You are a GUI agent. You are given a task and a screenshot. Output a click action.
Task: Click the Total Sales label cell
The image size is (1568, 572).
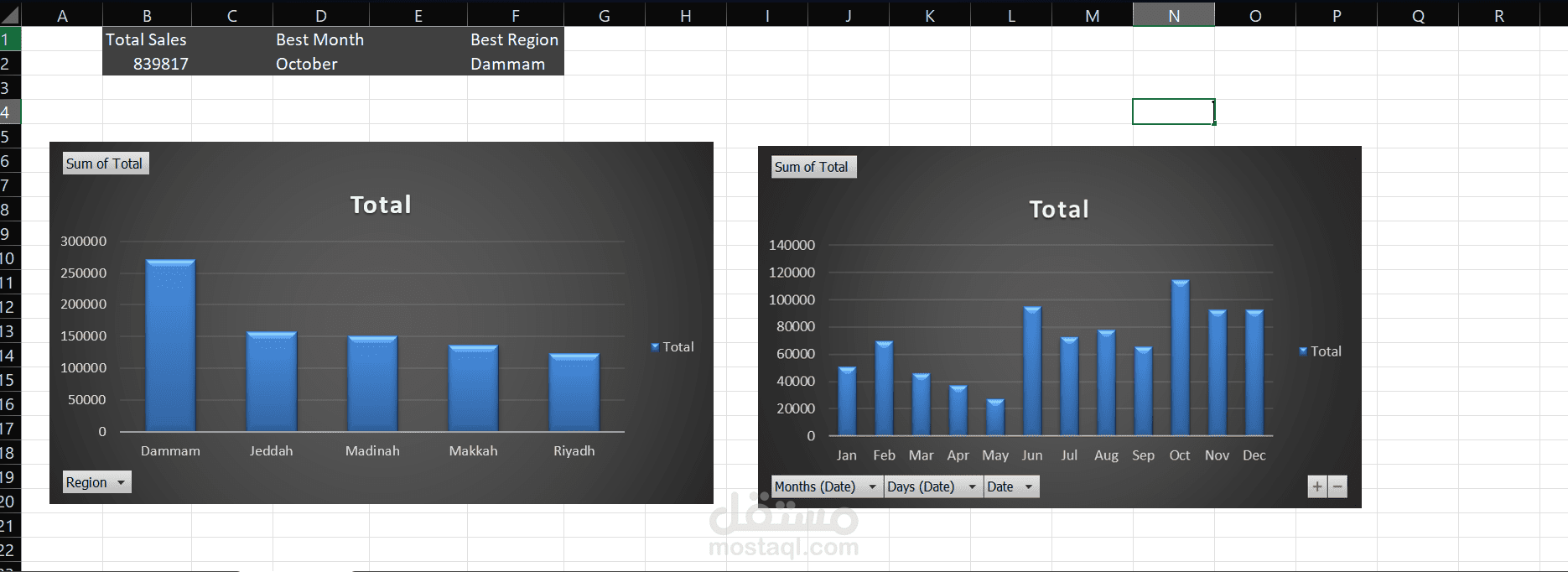[x=147, y=39]
